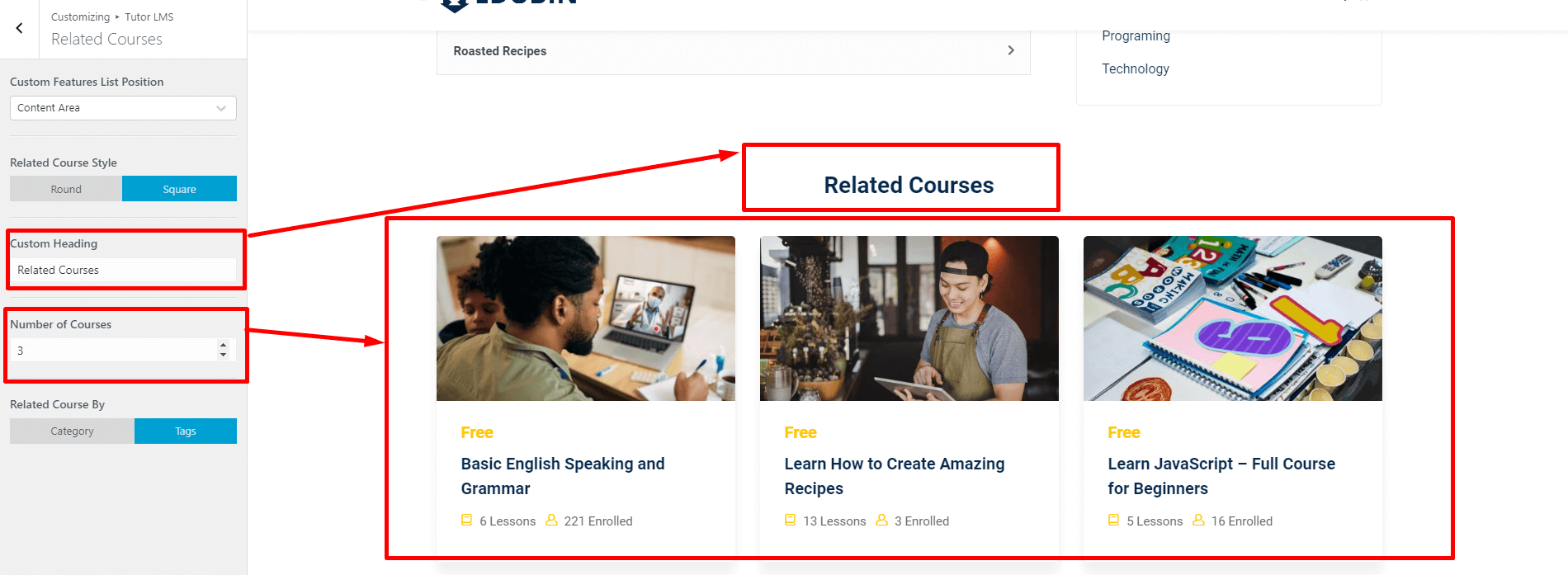Click the back arrow in customizer header

point(19,28)
